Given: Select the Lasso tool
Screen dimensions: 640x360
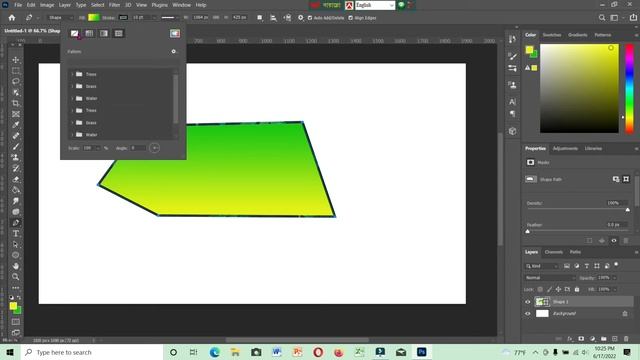Looking at the screenshot, I should coord(16,81).
